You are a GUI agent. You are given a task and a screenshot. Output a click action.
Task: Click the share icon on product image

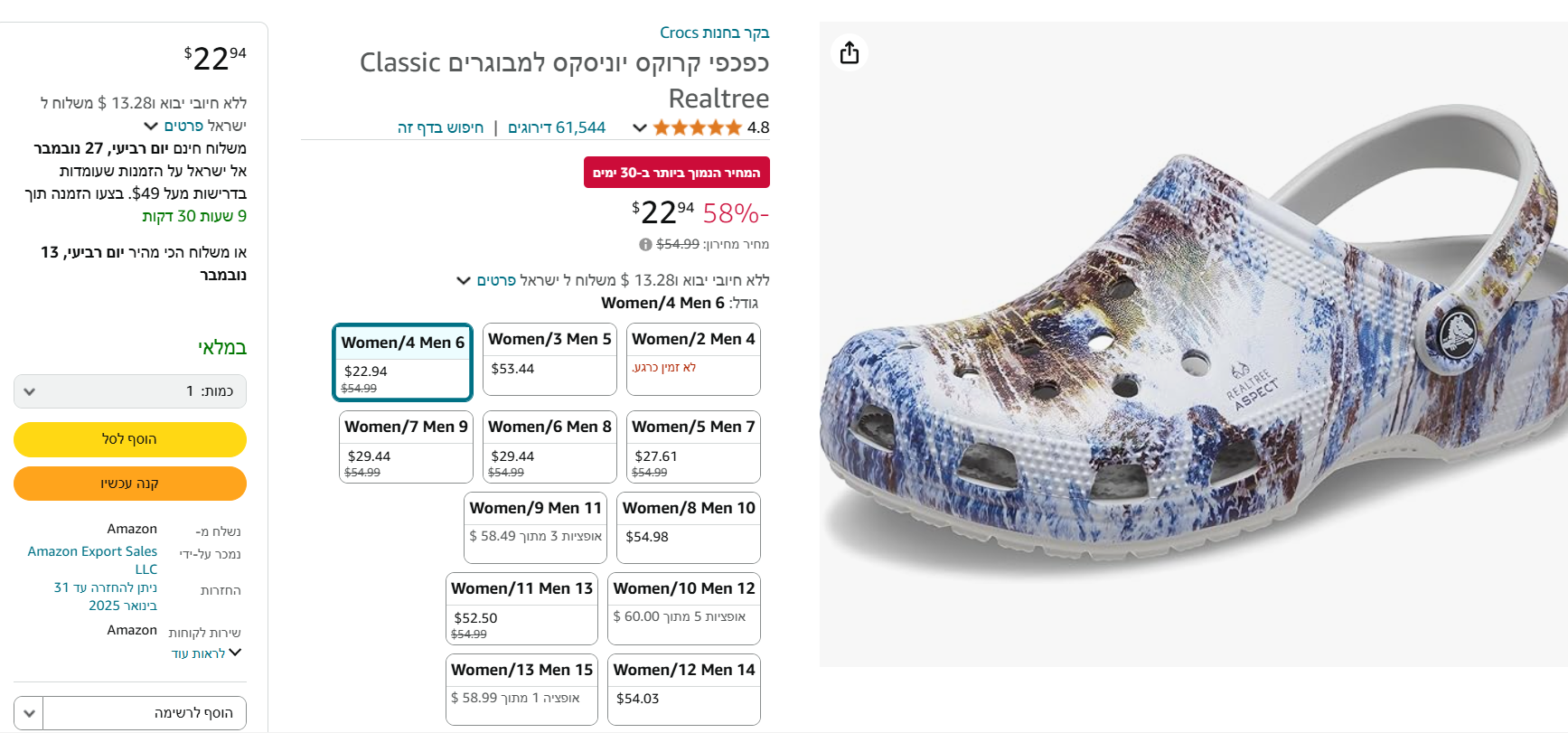tap(849, 52)
